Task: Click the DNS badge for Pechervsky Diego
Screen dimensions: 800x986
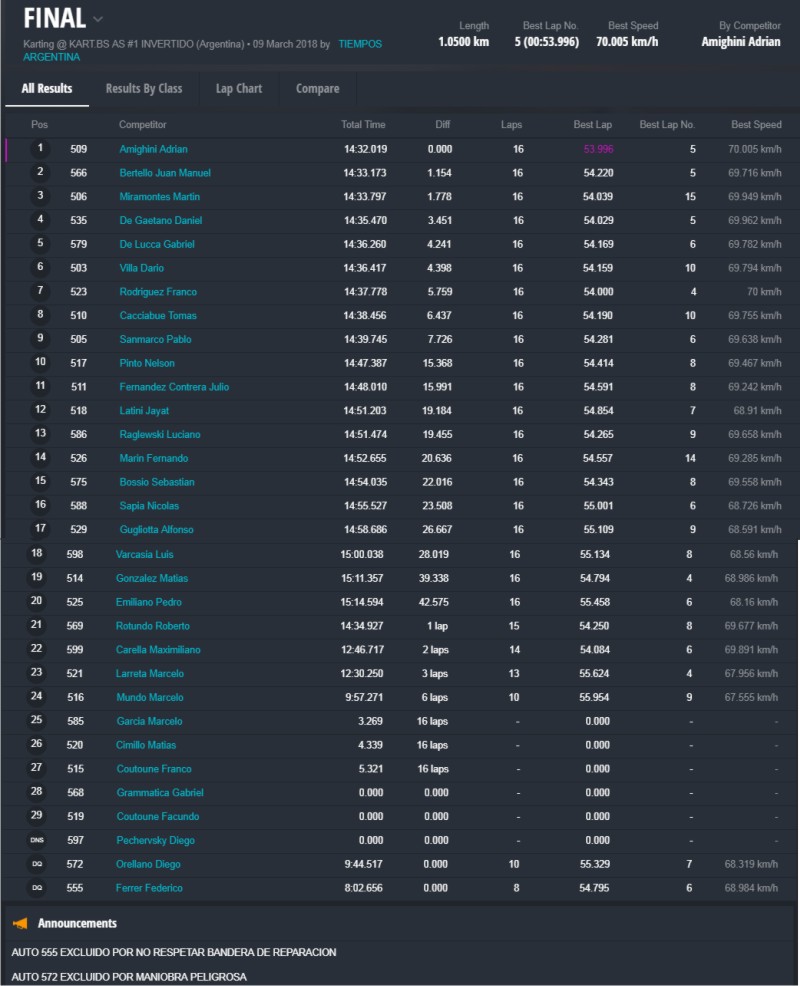Action: tap(37, 840)
